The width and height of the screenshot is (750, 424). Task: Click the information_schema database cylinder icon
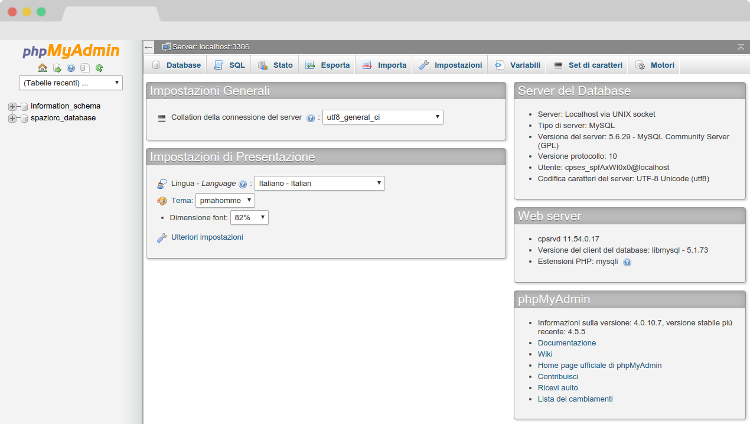pyautogui.click(x=24, y=106)
